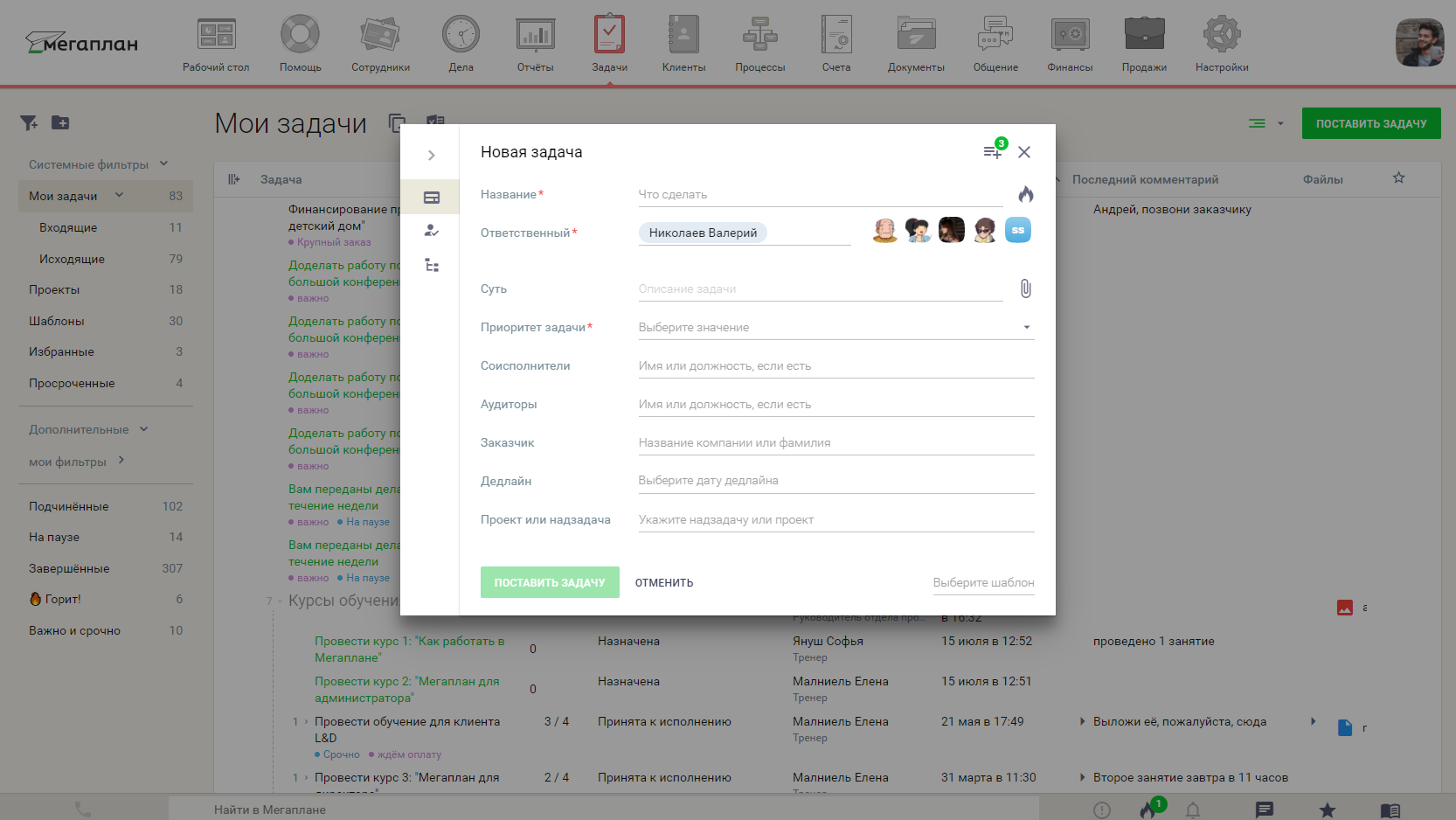Open Сотрудники section
Screen dimensions: 1456x820
point(380,44)
